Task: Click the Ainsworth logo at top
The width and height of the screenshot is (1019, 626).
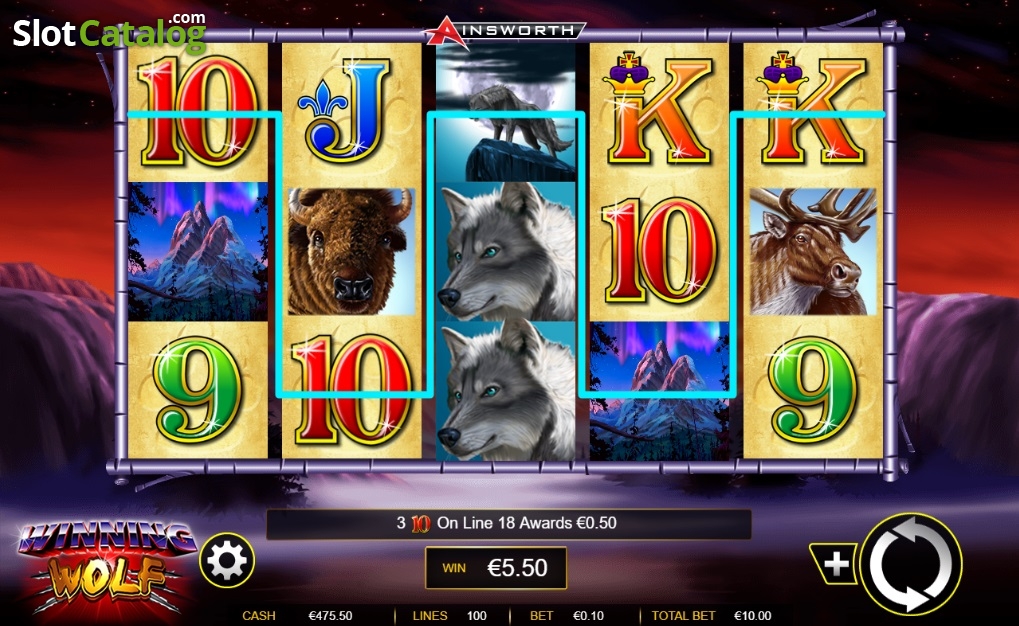Action: 505,31
